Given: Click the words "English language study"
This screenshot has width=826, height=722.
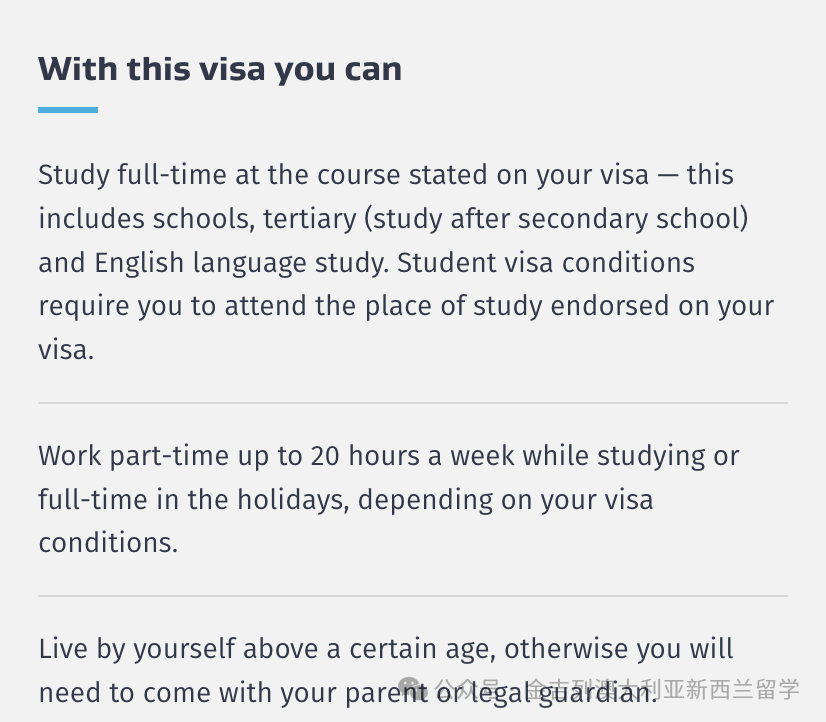Looking at the screenshot, I should pyautogui.click(x=242, y=263).
